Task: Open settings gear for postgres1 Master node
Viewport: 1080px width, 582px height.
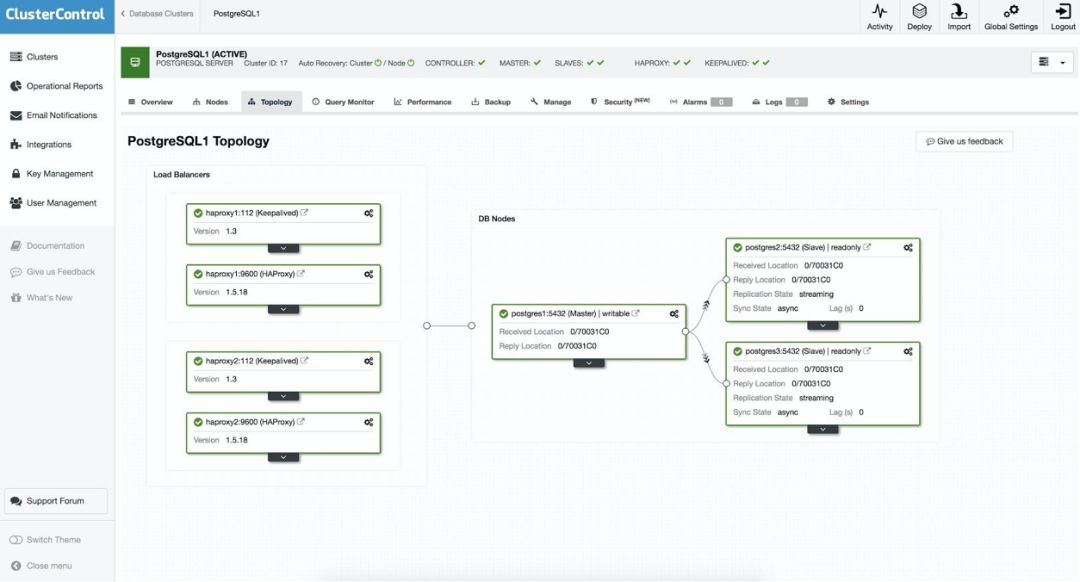Action: tap(674, 314)
